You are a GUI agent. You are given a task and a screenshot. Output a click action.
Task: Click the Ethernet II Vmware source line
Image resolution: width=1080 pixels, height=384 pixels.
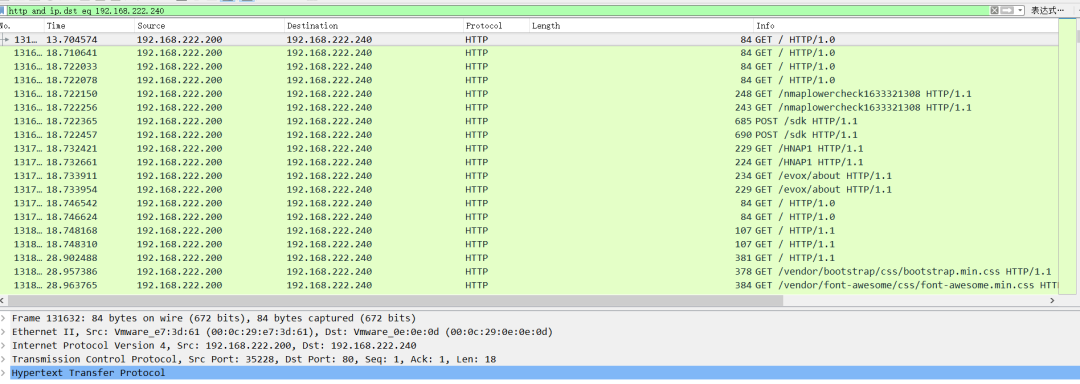282,332
